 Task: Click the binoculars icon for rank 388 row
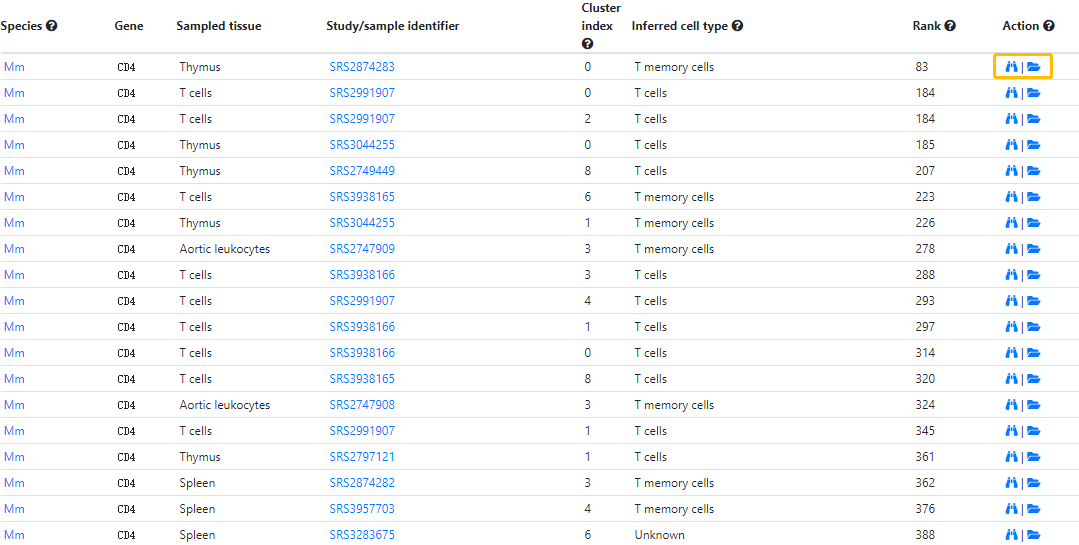coord(1011,535)
